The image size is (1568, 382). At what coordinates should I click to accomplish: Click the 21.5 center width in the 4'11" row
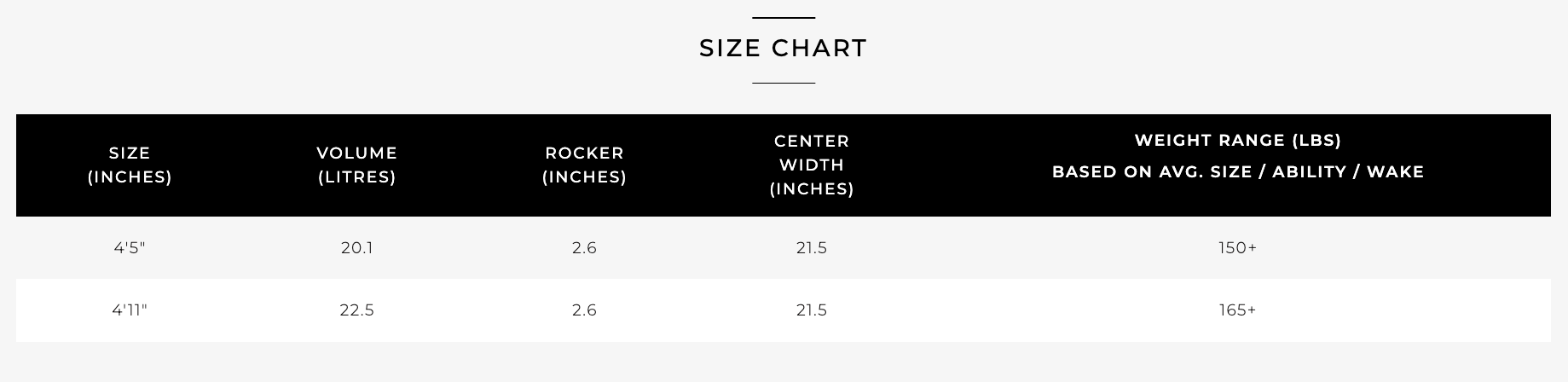(812, 310)
